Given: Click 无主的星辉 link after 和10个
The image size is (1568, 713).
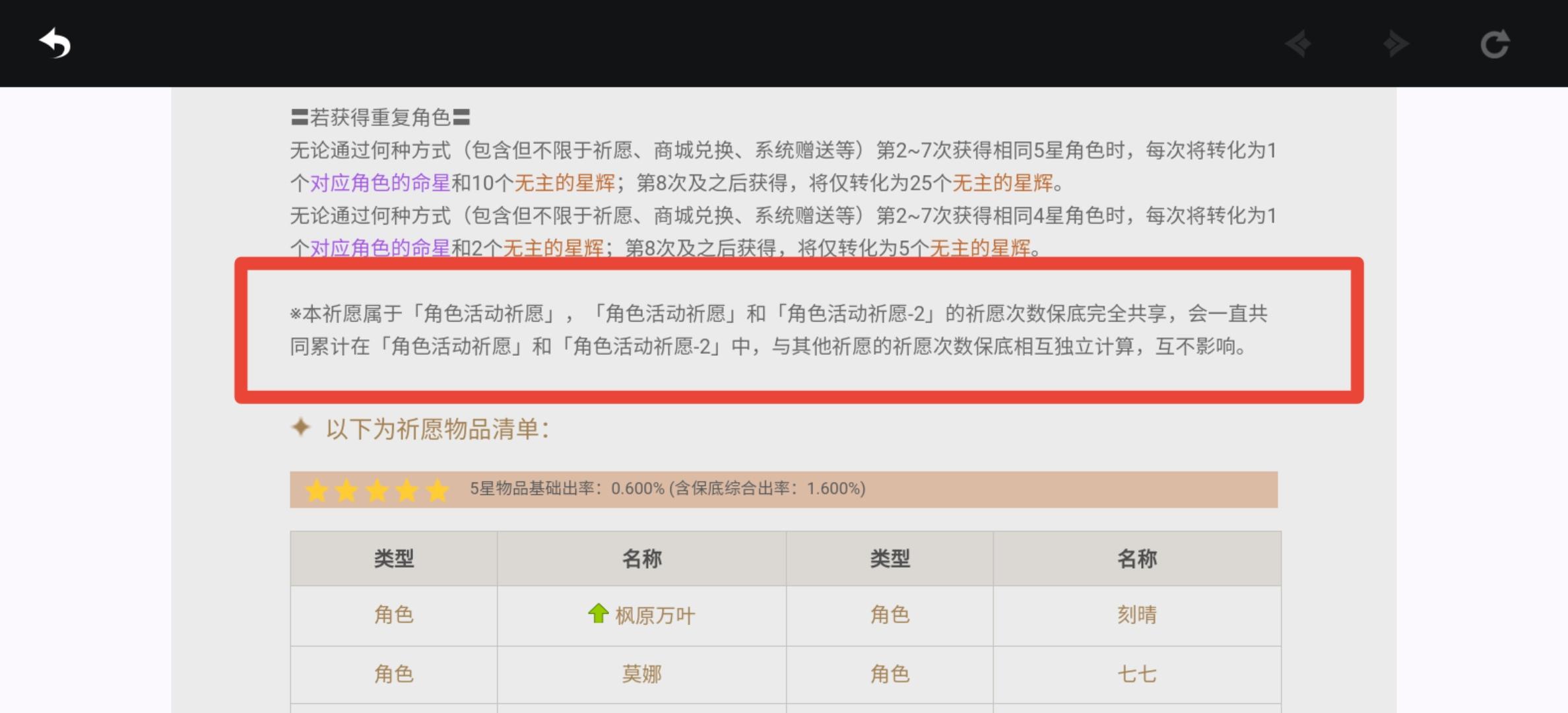Looking at the screenshot, I should click(565, 183).
